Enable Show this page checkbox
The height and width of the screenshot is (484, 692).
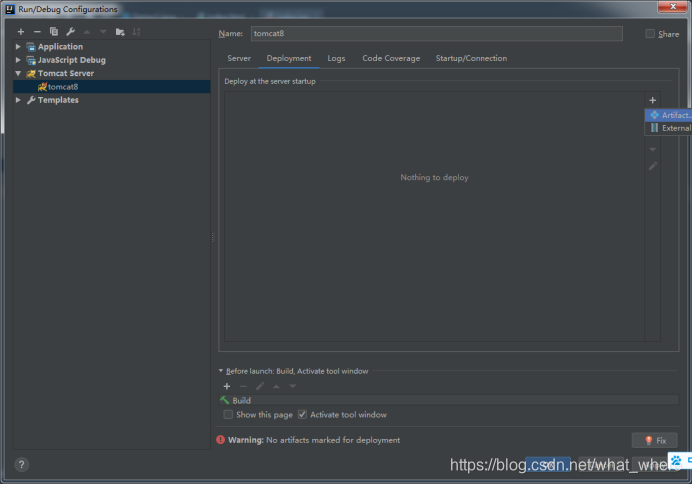(228, 414)
